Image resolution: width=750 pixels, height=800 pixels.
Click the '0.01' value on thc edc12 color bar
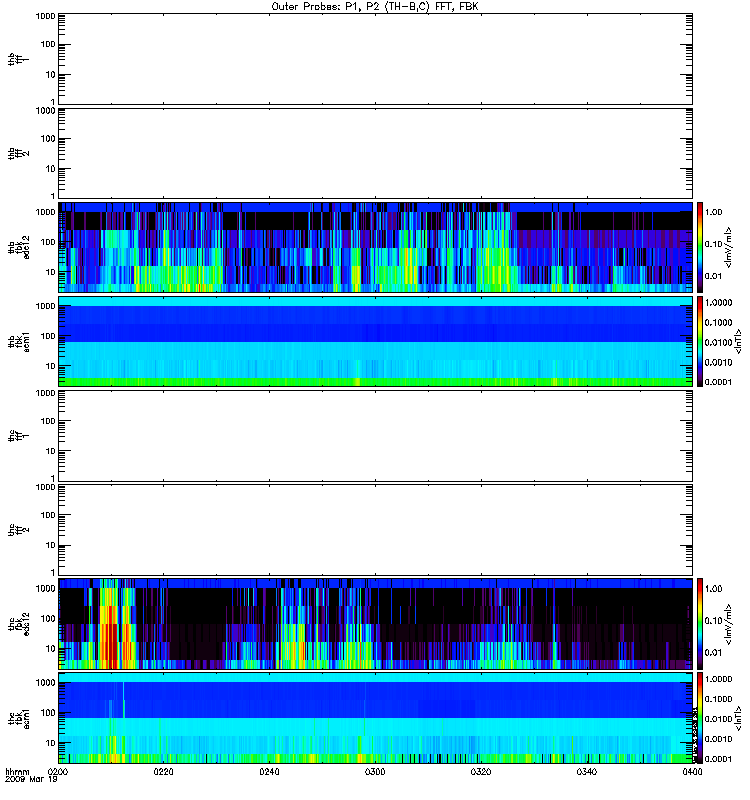tap(713, 653)
